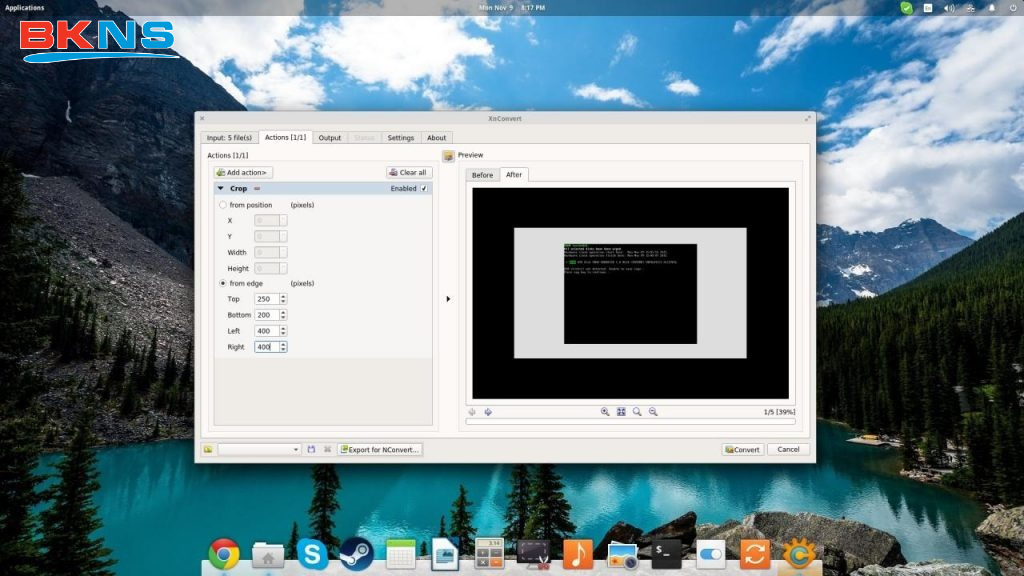The width and height of the screenshot is (1024, 576).
Task: Click the Add action button
Action: click(243, 172)
